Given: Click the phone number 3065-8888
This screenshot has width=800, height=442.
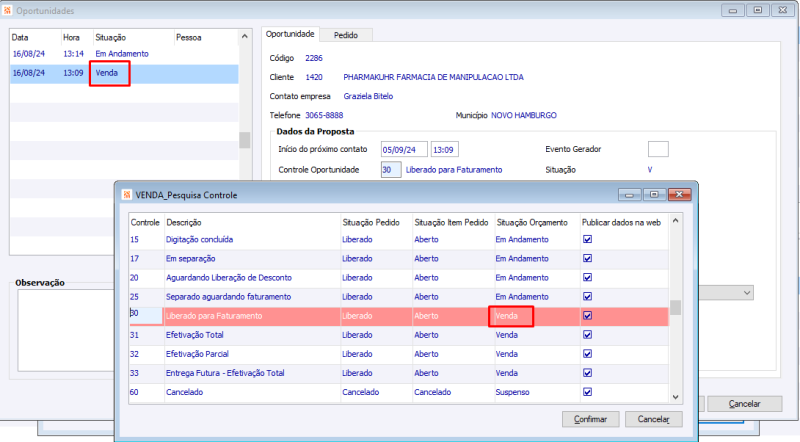Looking at the screenshot, I should pyautogui.click(x=324, y=115).
